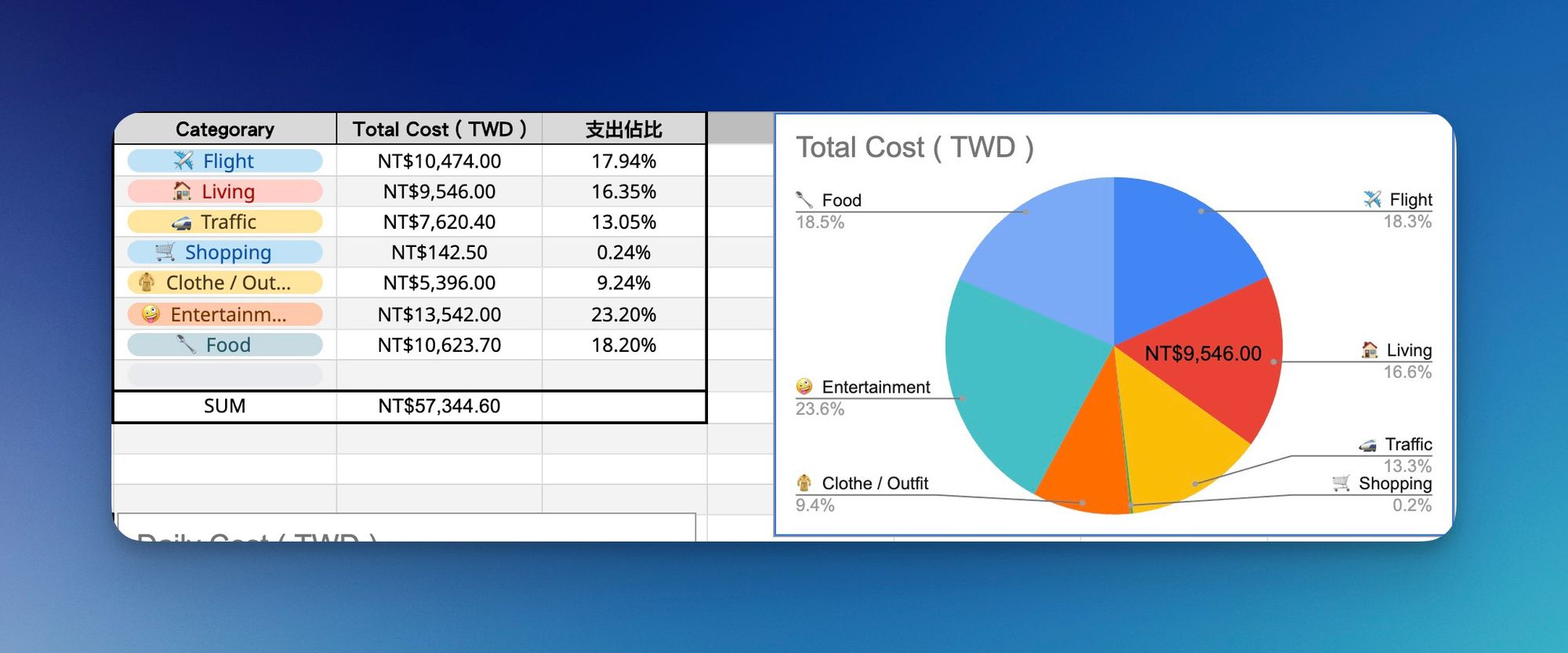Click the pie chart title Total Cost ( TWD )

[x=915, y=147]
